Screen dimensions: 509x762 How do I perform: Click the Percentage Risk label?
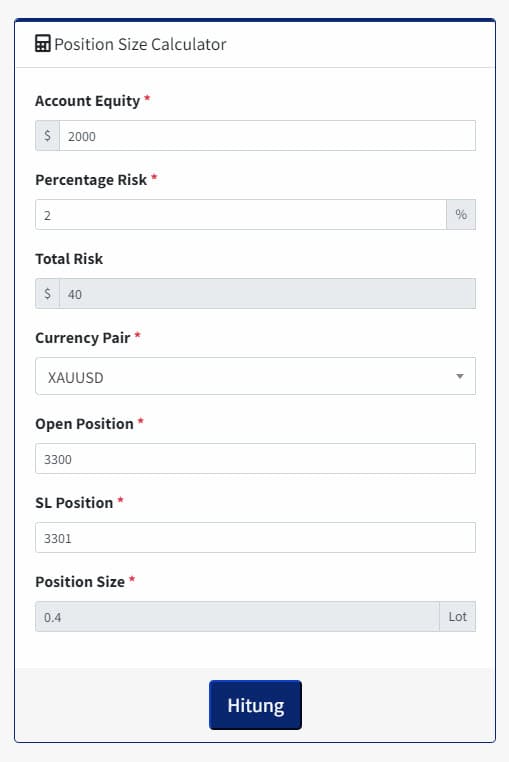[91, 180]
